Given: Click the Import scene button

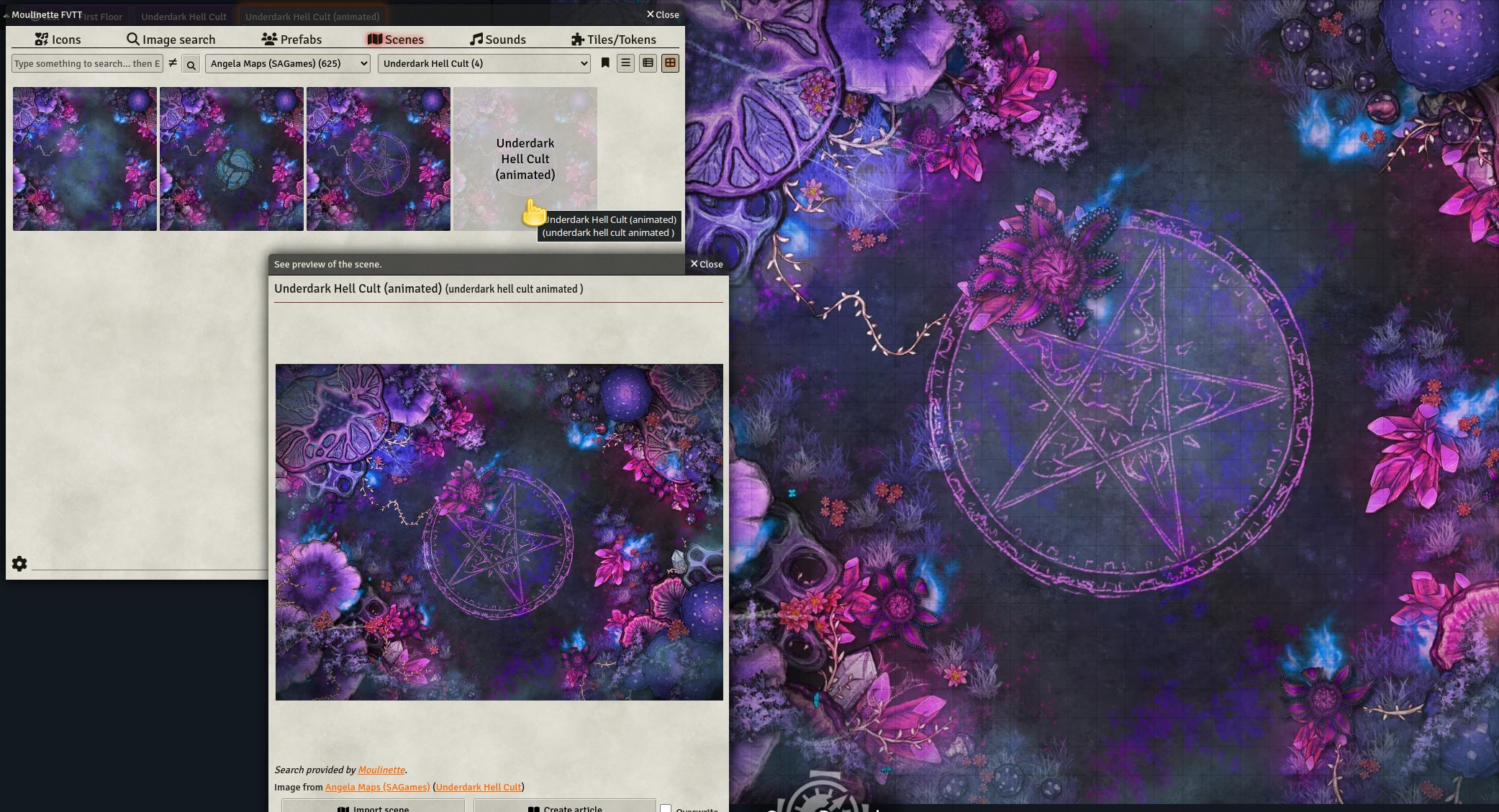Looking at the screenshot, I should pyautogui.click(x=373, y=807).
